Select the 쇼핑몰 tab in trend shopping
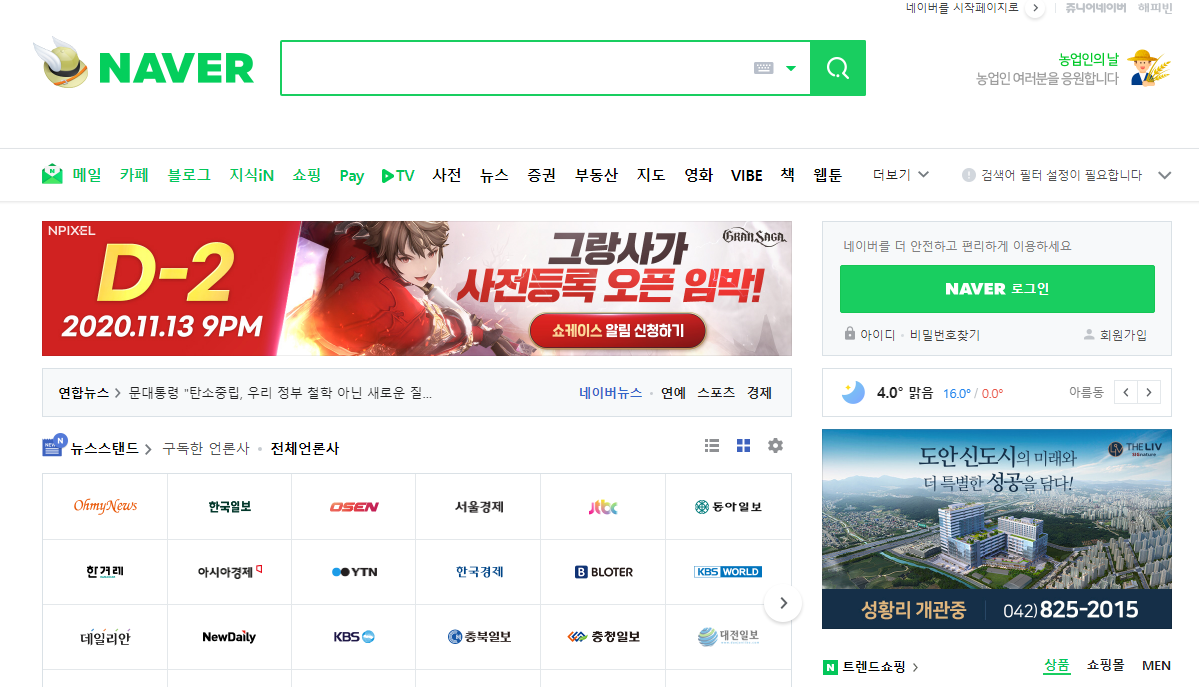Screen dimensions: 1199x687 point(1105,666)
